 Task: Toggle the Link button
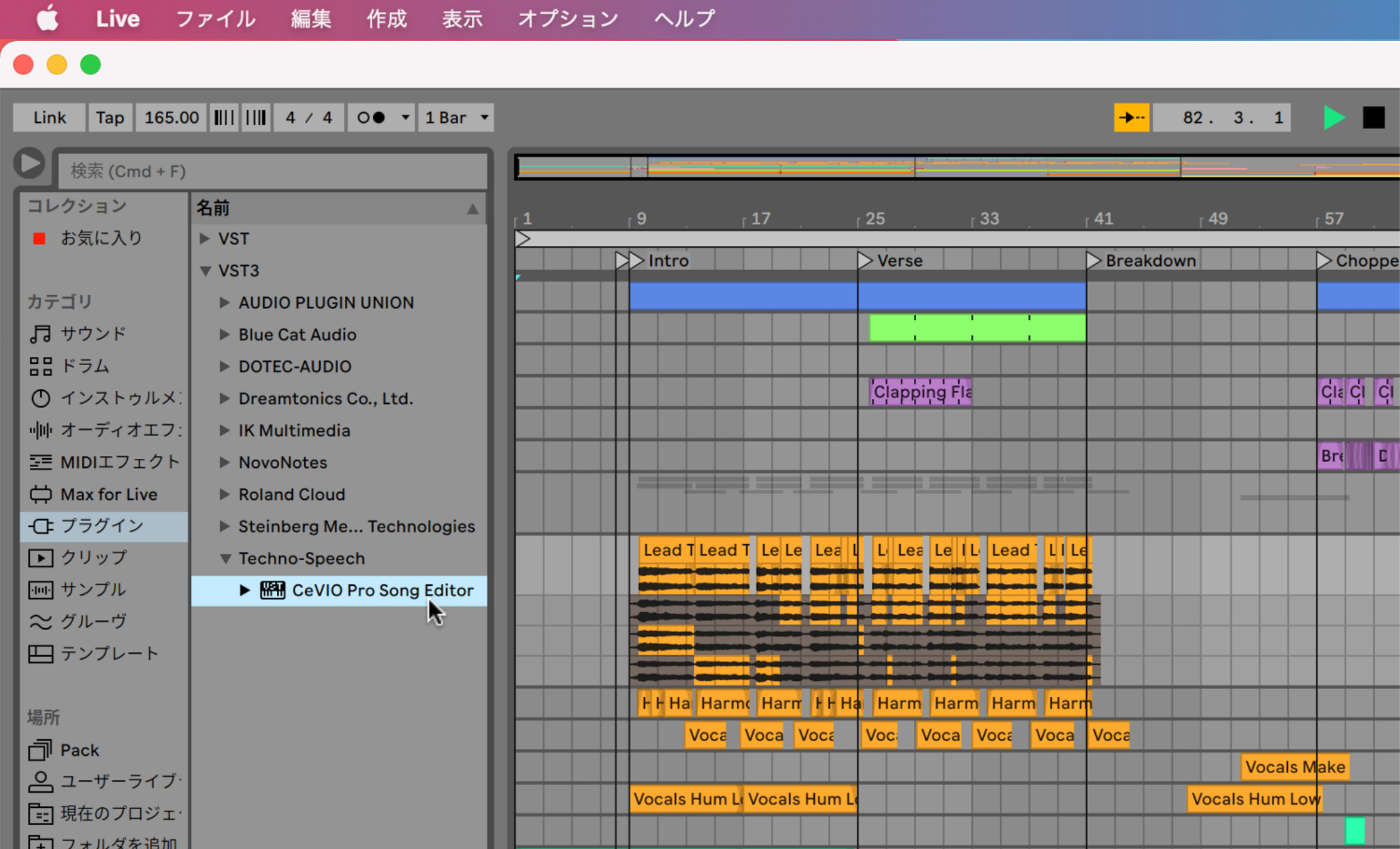coord(50,118)
